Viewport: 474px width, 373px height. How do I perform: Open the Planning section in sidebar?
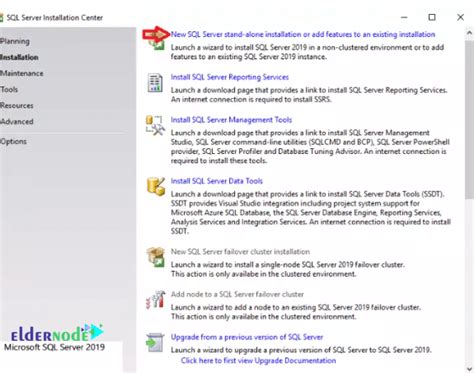tap(15, 41)
